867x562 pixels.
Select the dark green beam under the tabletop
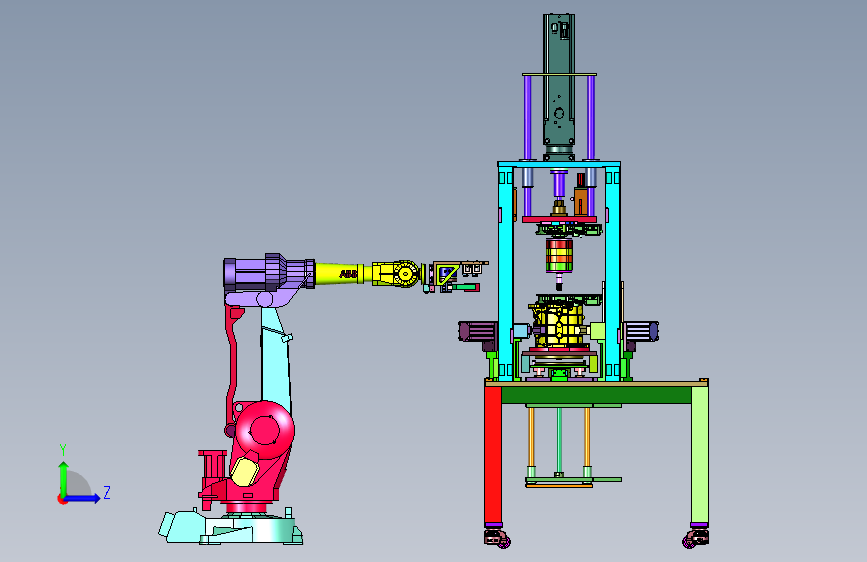click(596, 395)
